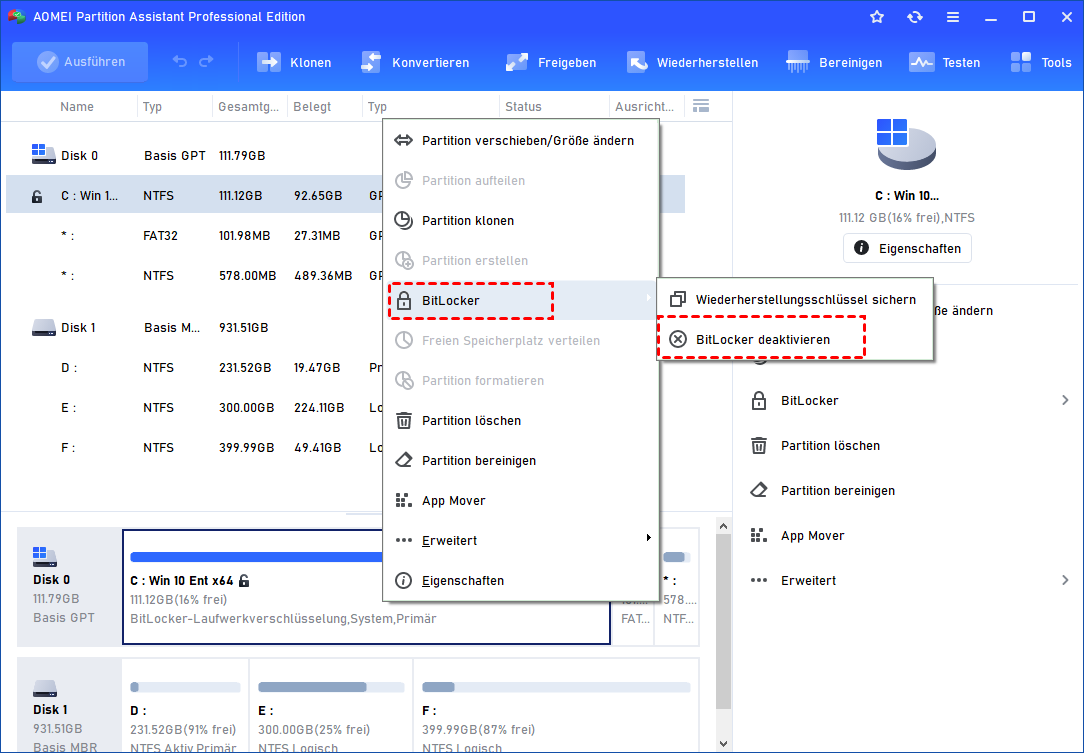Click the Status column header

pos(523,106)
